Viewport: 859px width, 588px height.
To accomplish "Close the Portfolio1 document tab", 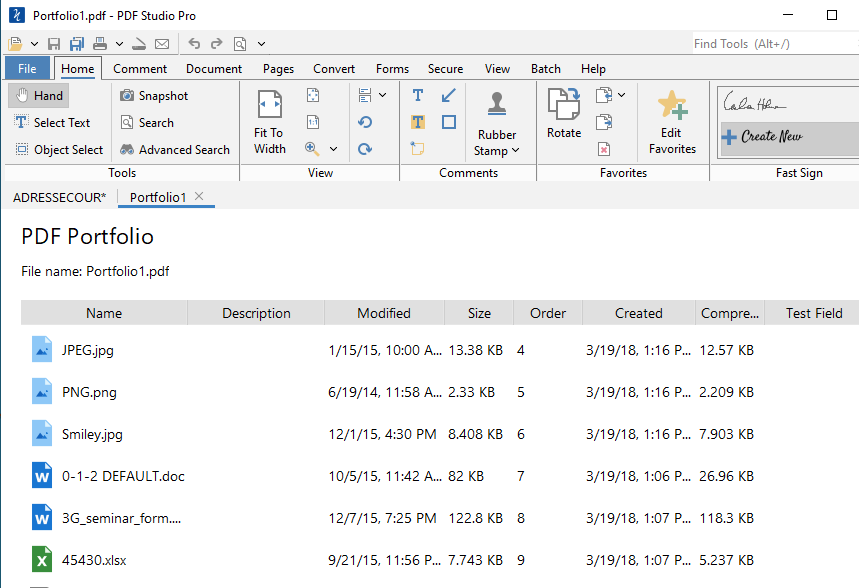I will [199, 196].
